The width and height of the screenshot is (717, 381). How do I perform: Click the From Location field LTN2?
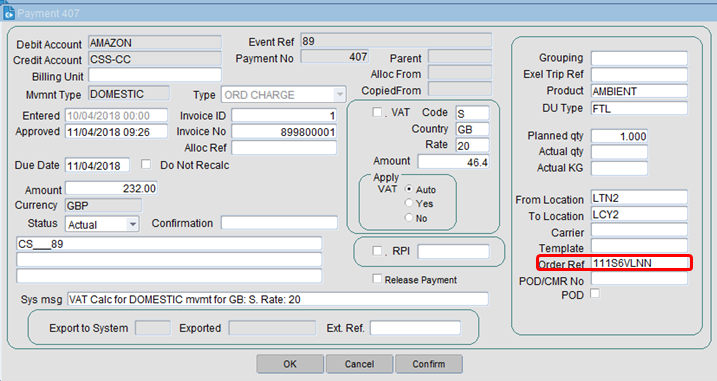(639, 197)
